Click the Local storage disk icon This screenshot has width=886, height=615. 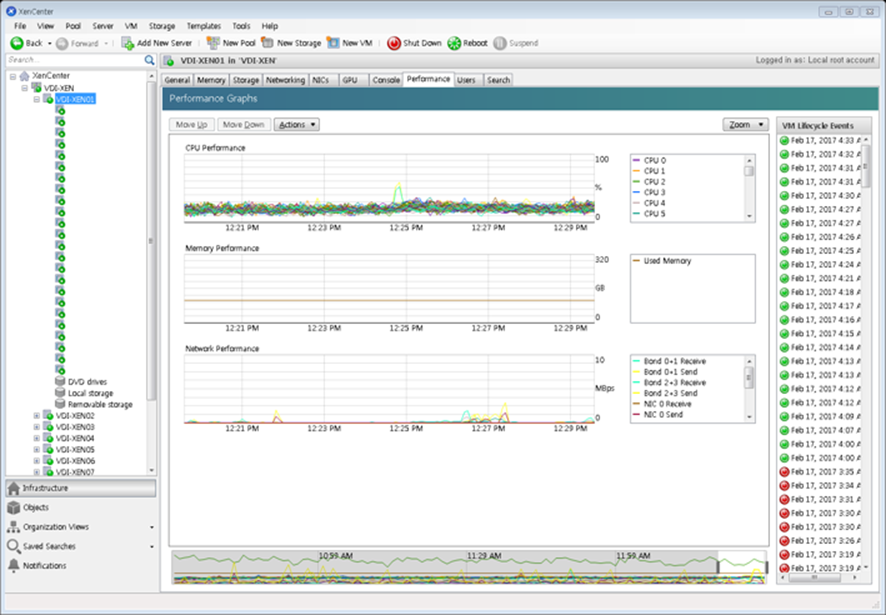(60, 393)
